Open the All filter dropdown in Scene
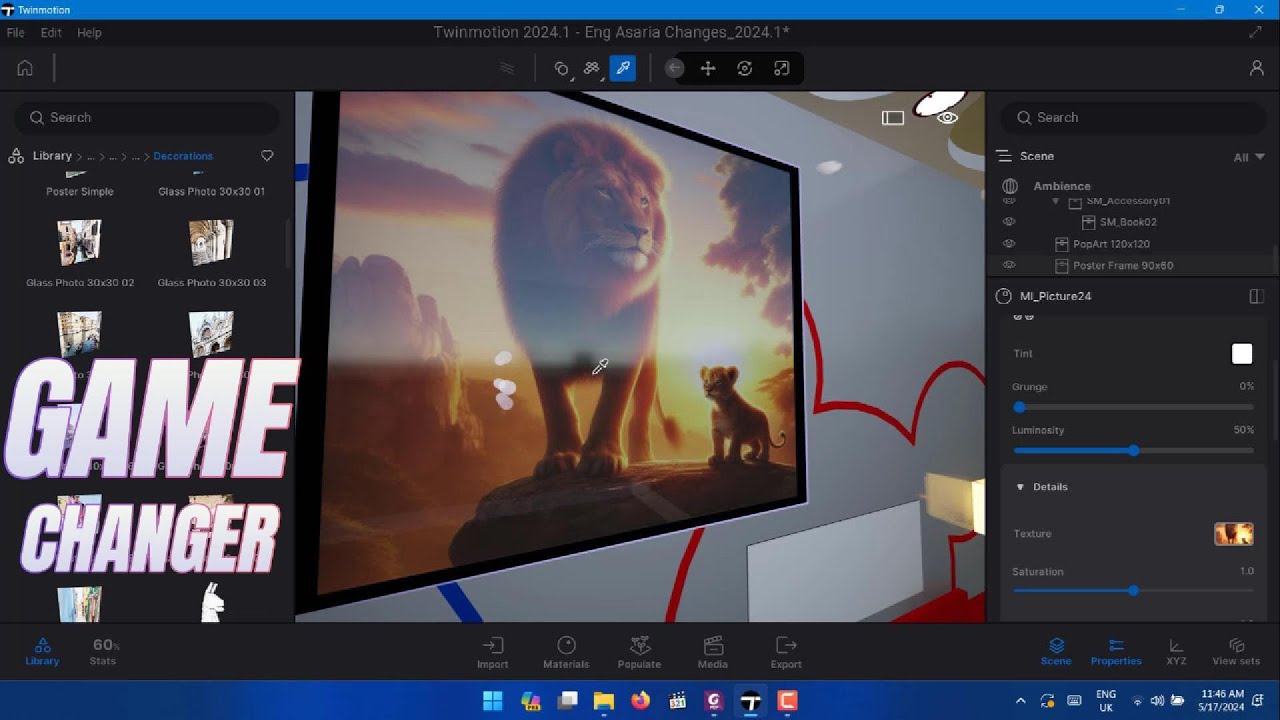The height and width of the screenshot is (720, 1280). tap(1249, 157)
